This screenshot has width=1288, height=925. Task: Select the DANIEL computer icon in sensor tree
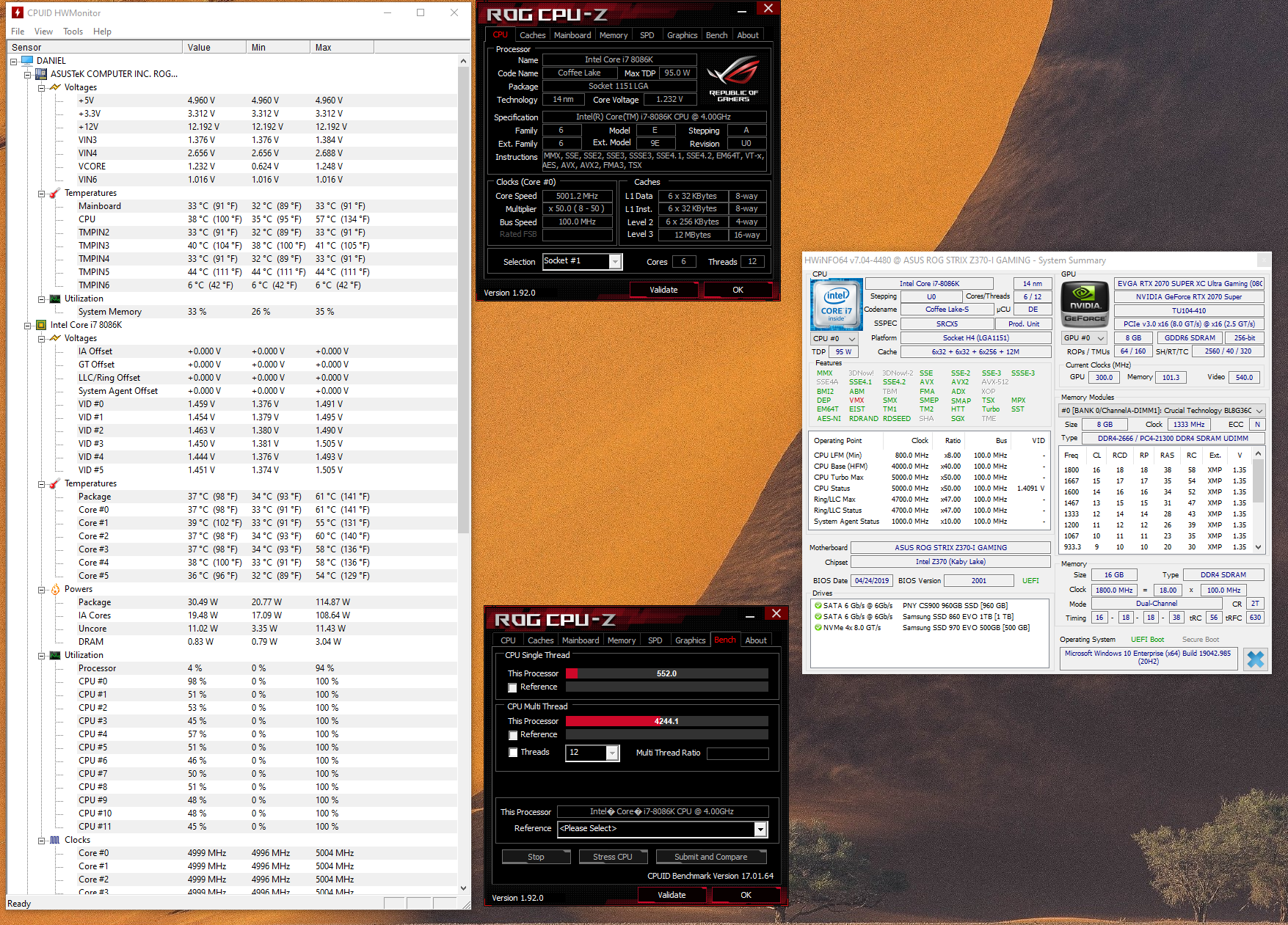27,61
